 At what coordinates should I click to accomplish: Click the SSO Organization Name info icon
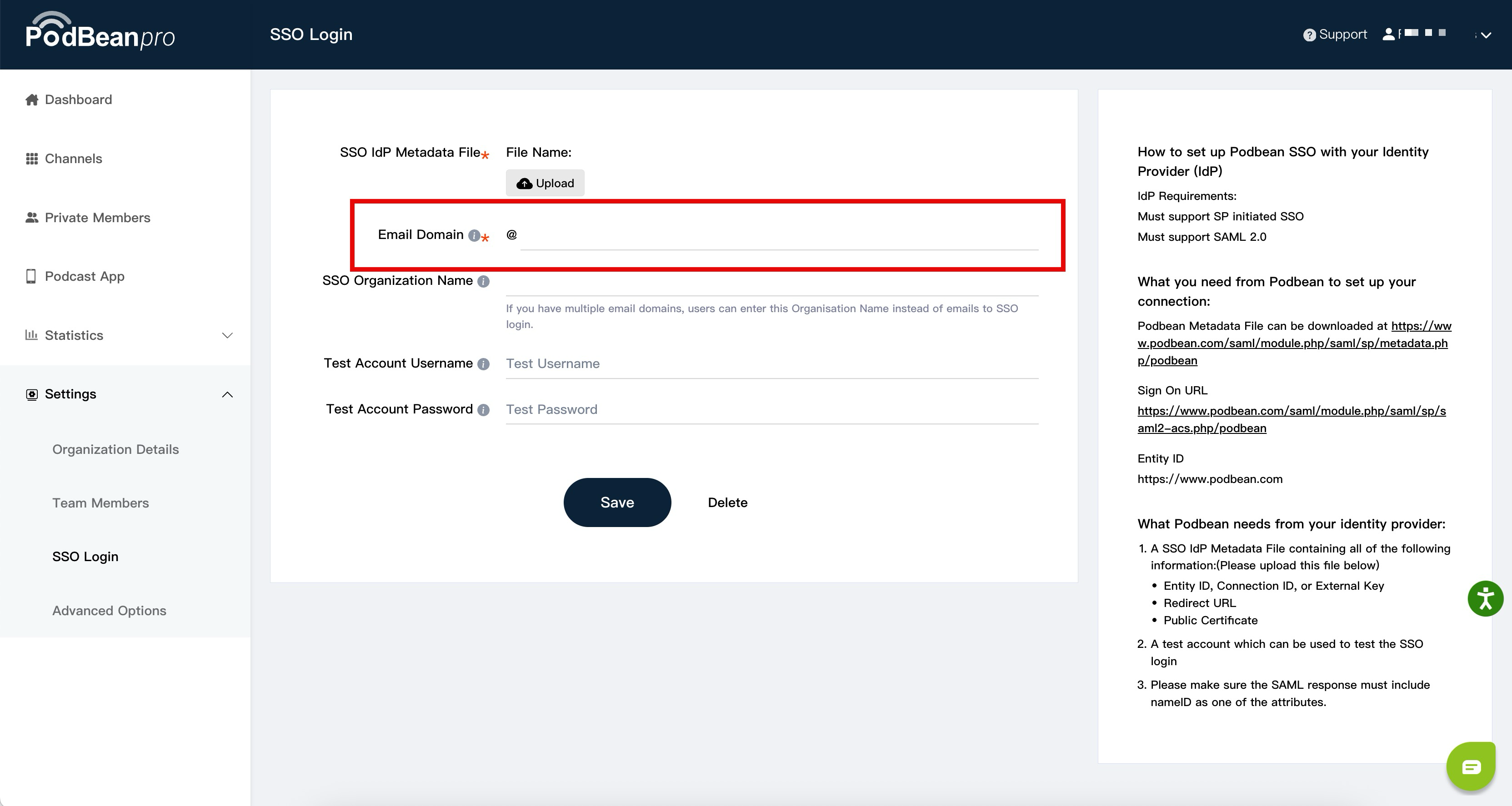(483, 282)
